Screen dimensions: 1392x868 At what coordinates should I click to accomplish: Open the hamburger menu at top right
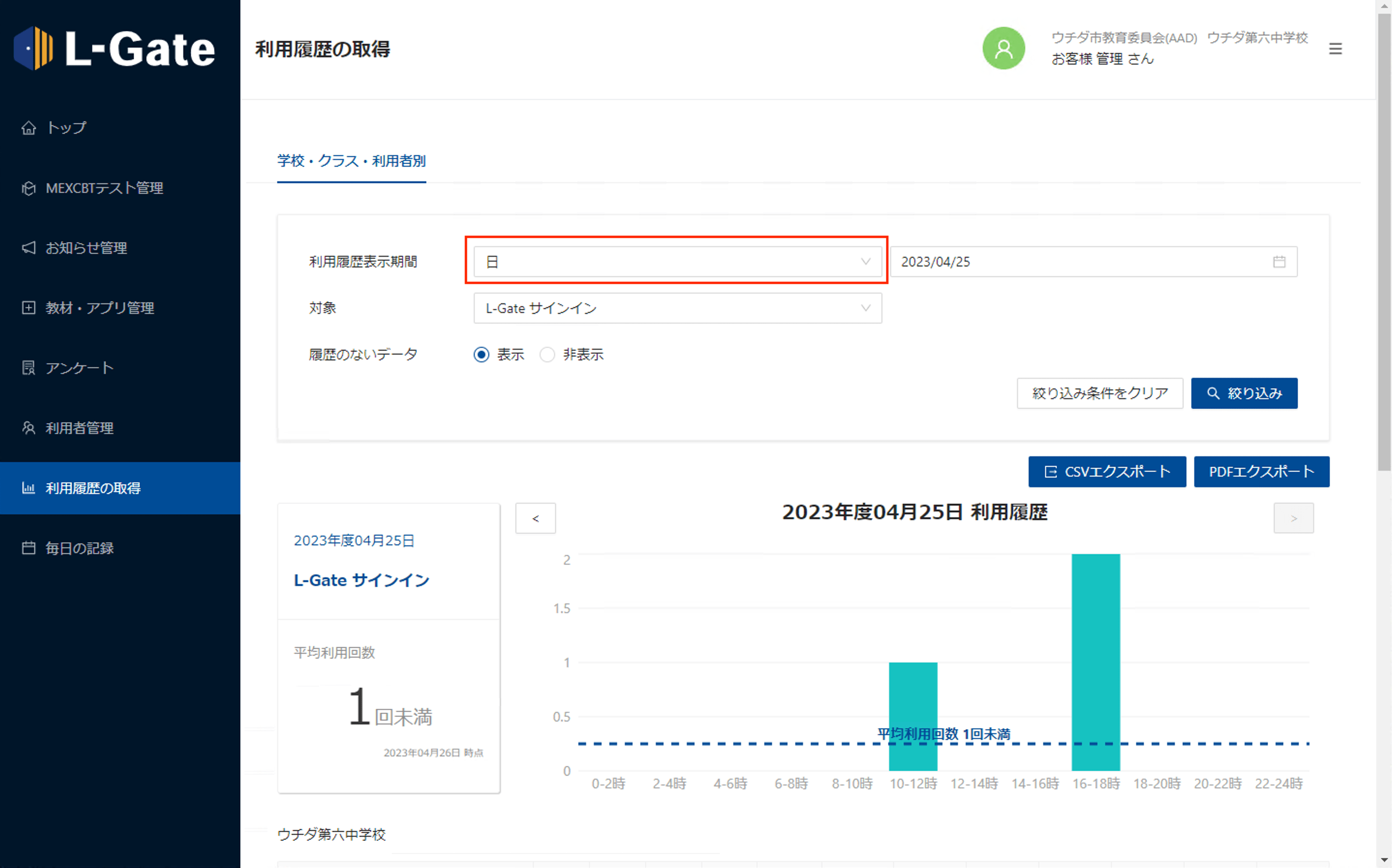tap(1335, 49)
